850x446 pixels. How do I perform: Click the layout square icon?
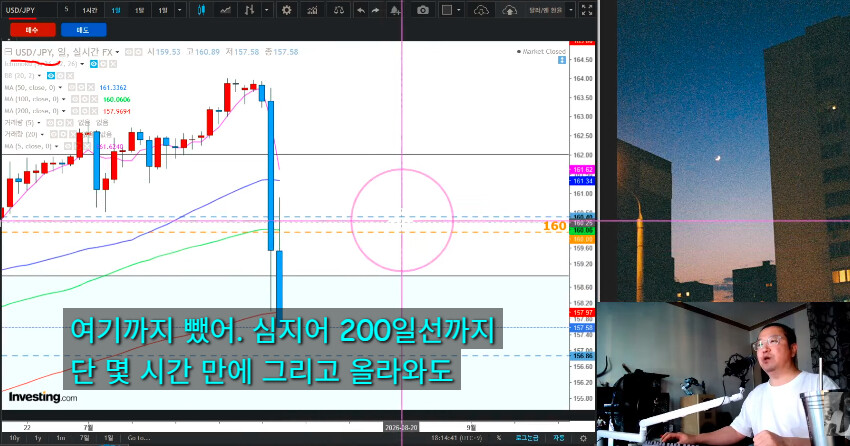pos(447,10)
